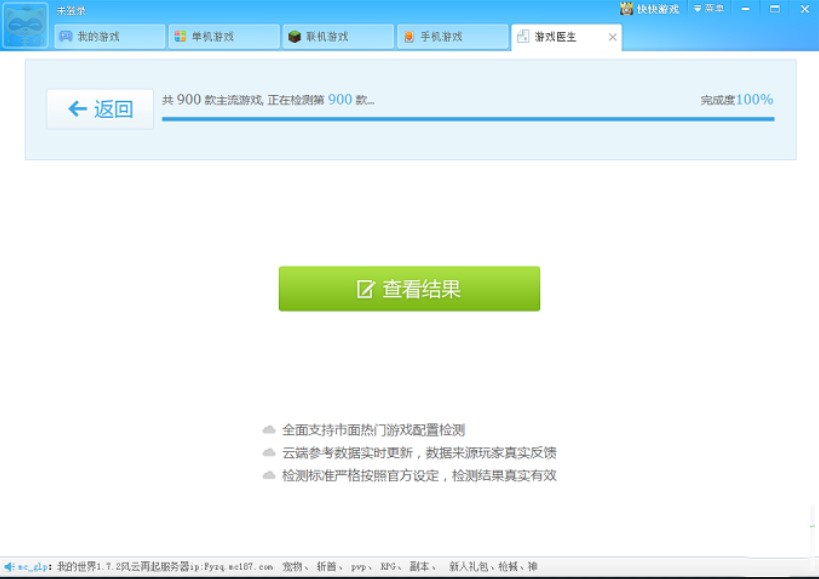
Task: Minimize the window
Action: tap(745, 9)
